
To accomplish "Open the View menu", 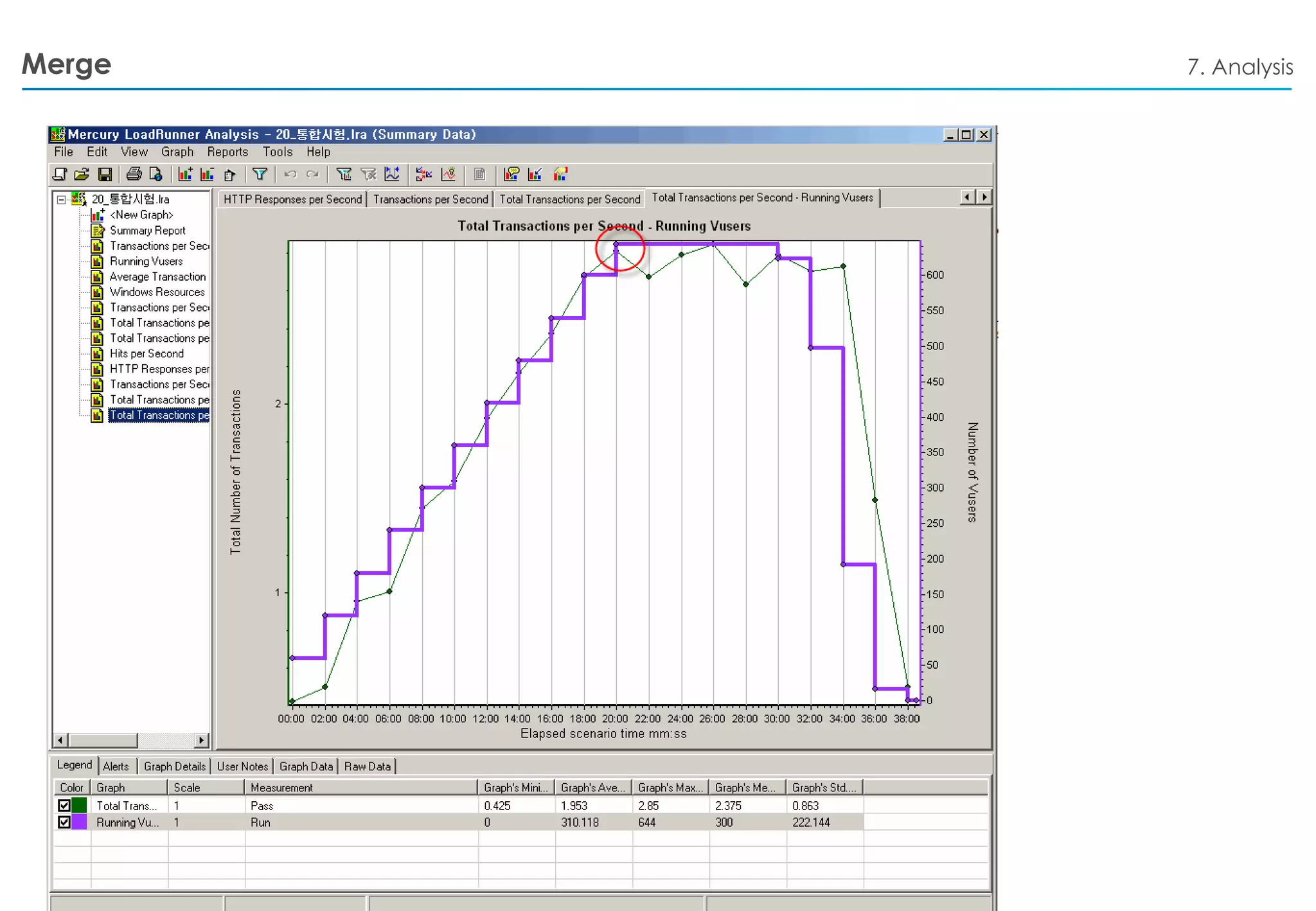I will (134, 152).
